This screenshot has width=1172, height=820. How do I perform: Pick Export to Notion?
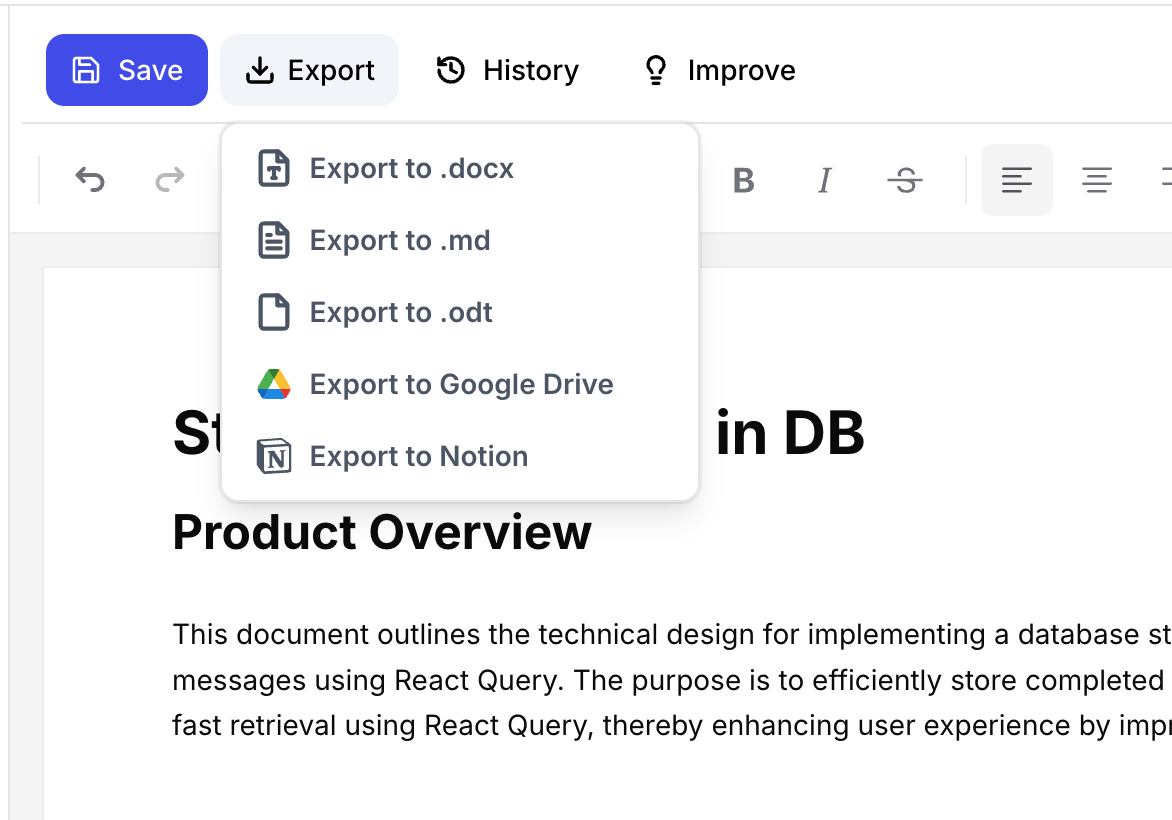[460, 455]
